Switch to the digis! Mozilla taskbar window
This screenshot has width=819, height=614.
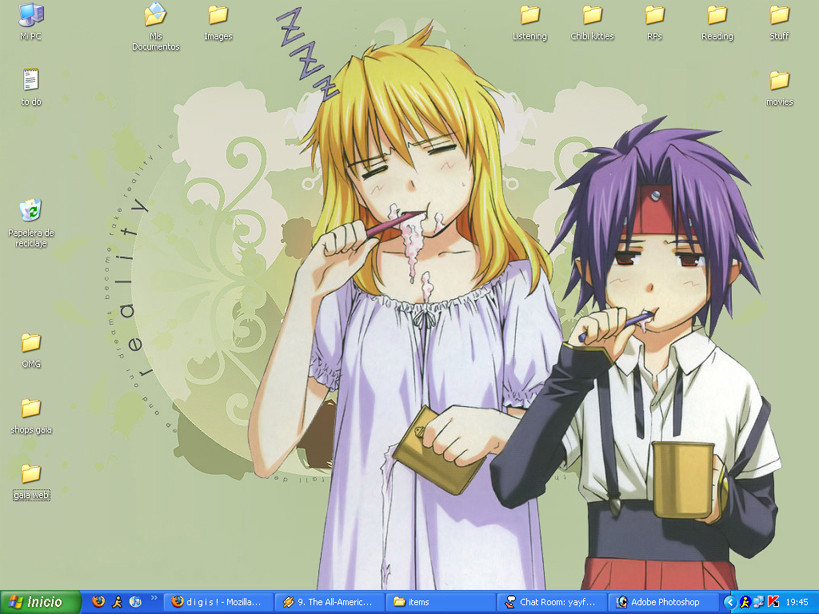click(x=218, y=602)
